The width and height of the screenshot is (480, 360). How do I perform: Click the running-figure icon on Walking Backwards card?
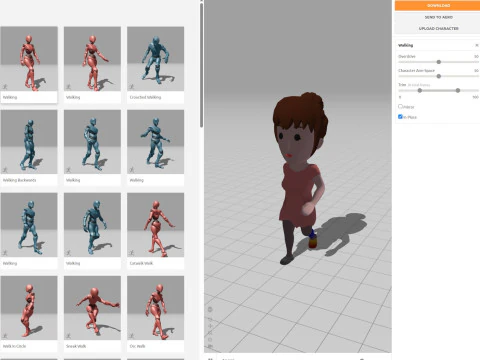point(5,170)
